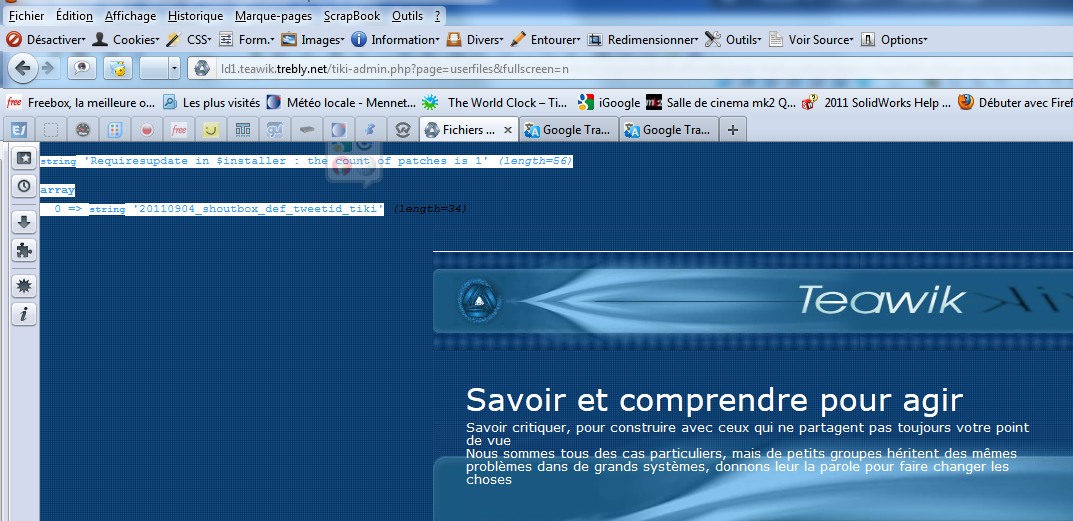
Task: Open the Historique menu
Action: click(x=195, y=16)
